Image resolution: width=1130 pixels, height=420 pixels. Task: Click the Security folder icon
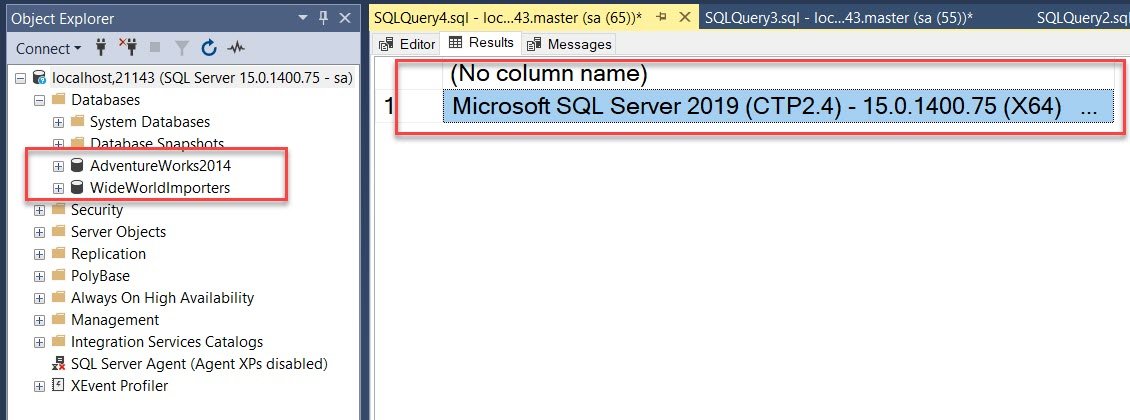(x=58, y=210)
